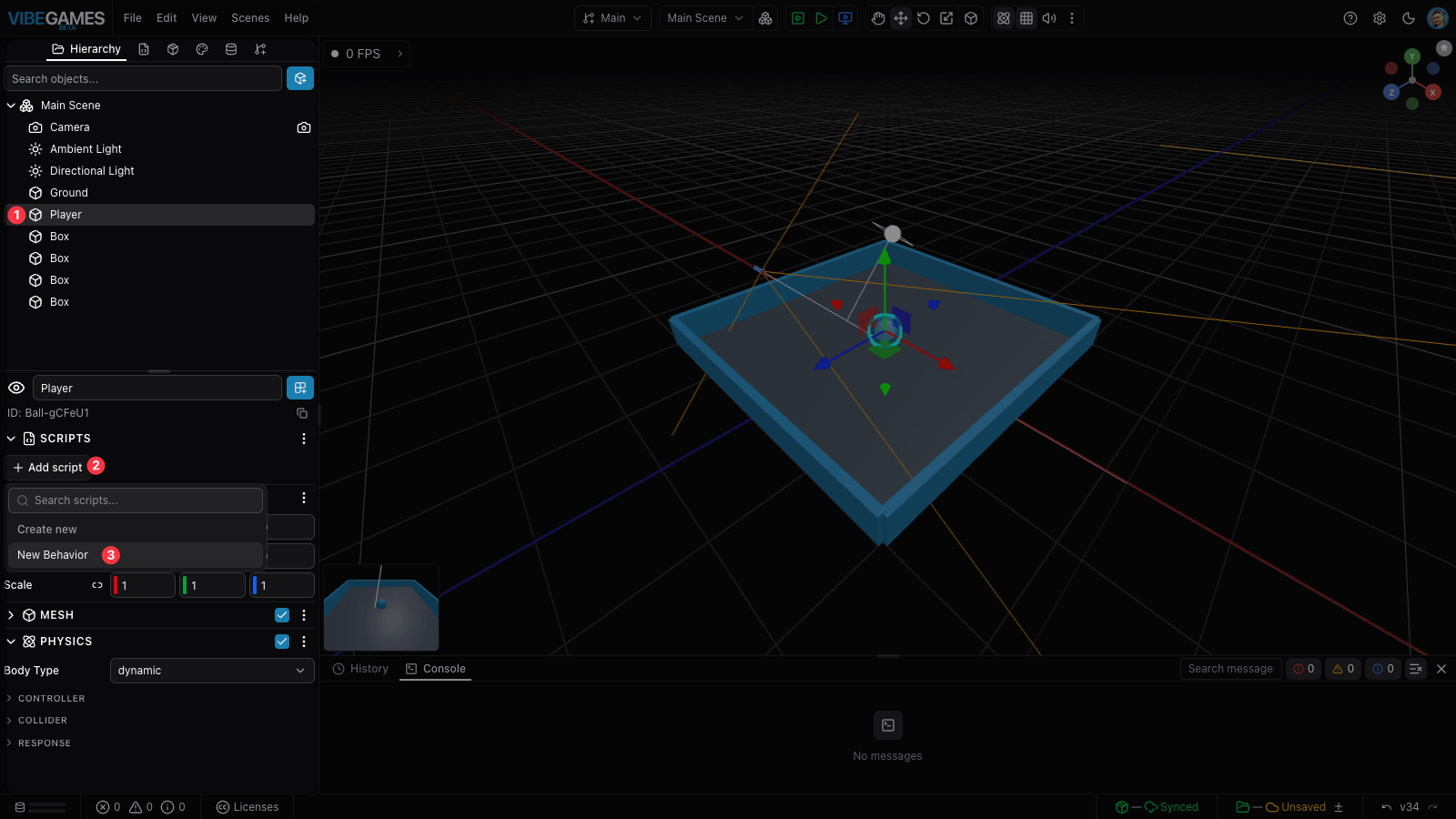Click the Search objects field
Image resolution: width=1456 pixels, height=819 pixels.
[x=143, y=79]
